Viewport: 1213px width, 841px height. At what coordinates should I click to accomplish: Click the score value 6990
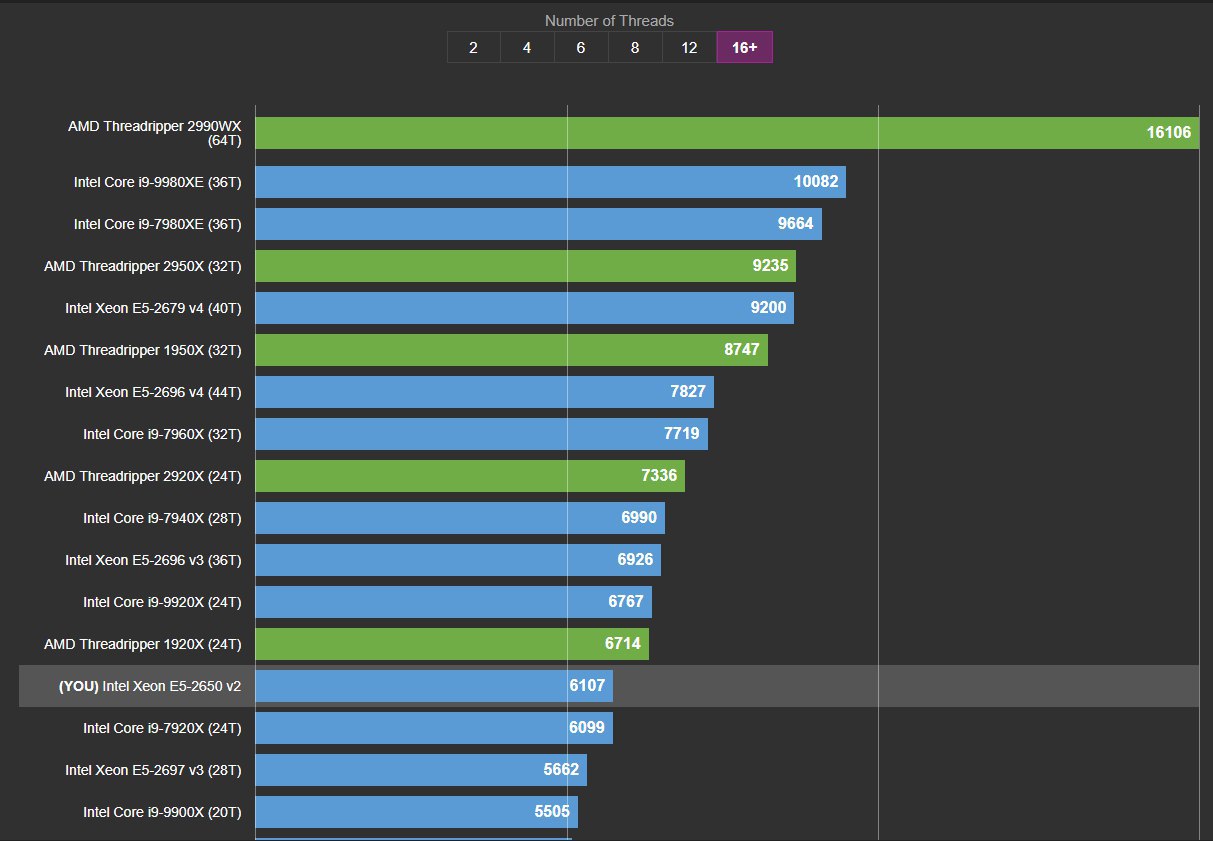[639, 518]
